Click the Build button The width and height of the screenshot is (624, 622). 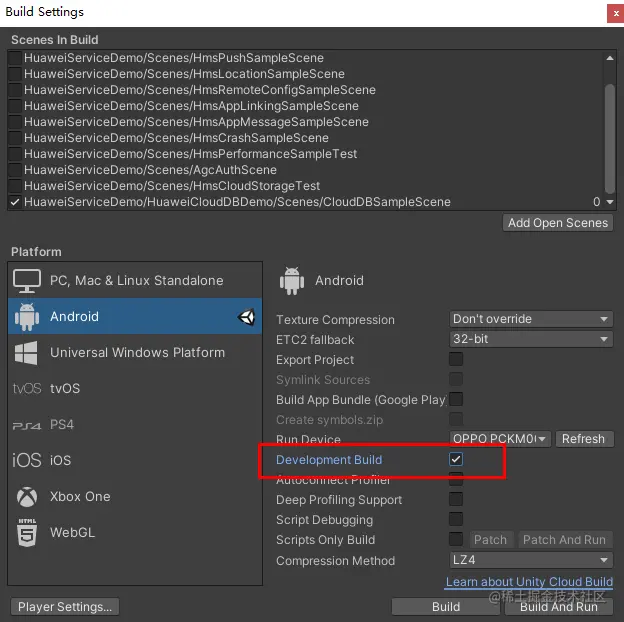click(x=446, y=606)
